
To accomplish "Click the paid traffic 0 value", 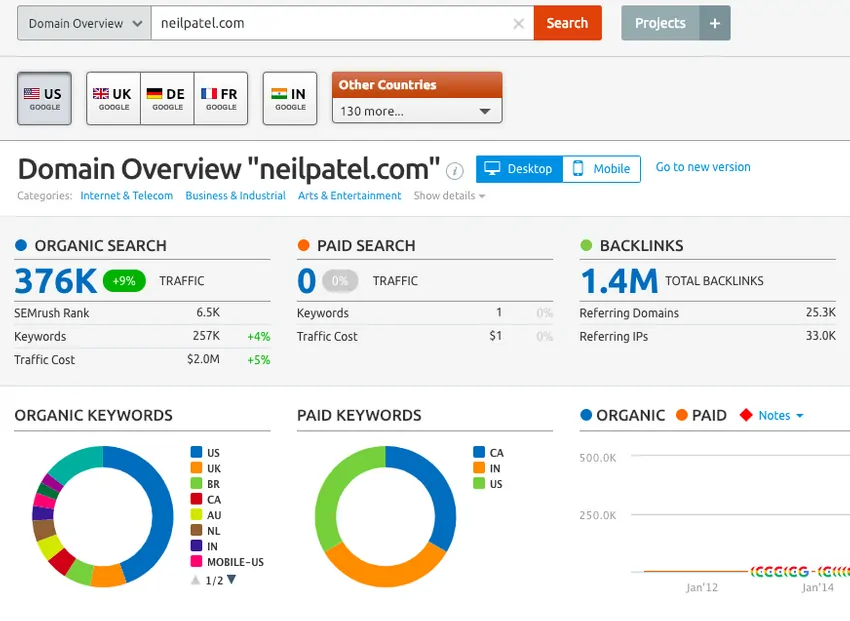I will [306, 281].
